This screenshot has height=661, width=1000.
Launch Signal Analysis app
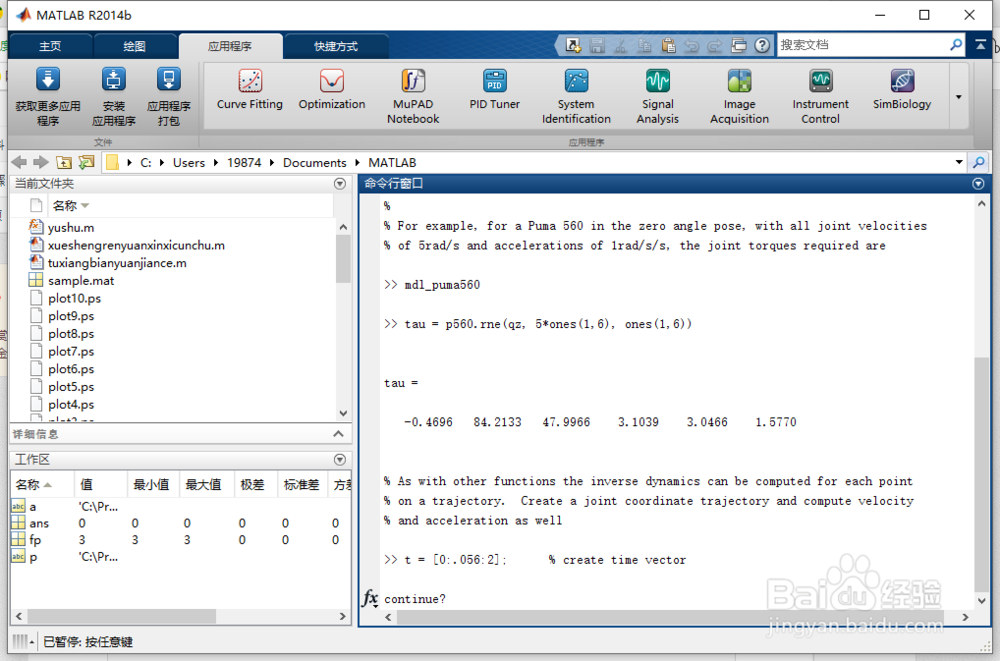(x=658, y=96)
